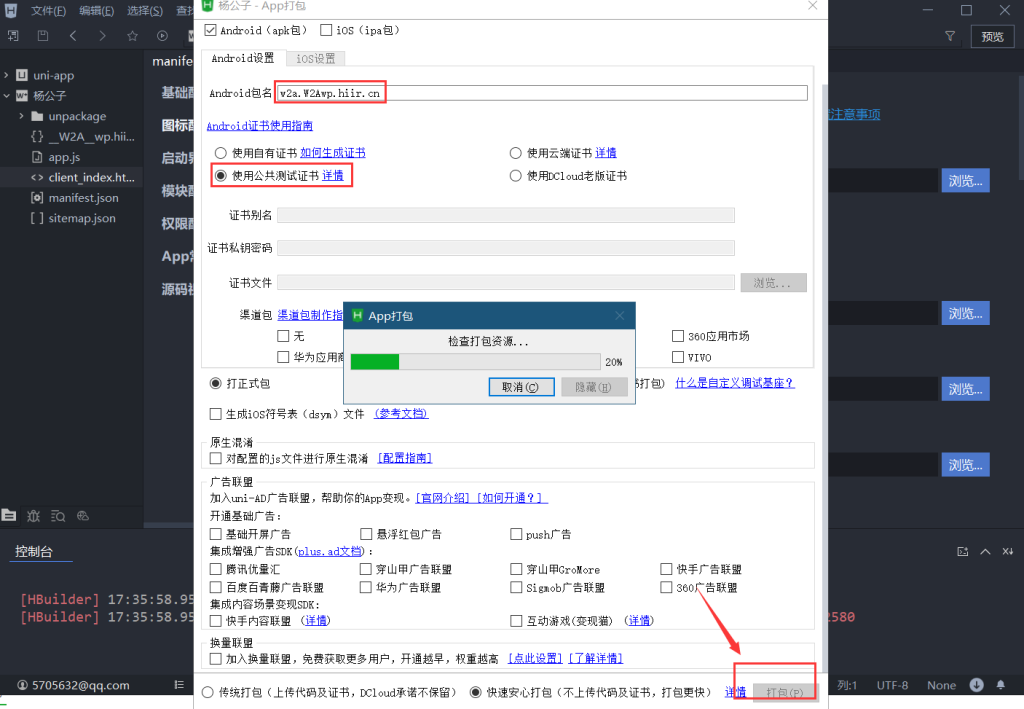Image resolution: width=1024 pixels, height=709 pixels.
Task: Click the HBuilderX logo icon in the menu bar
Action: tap(11, 10)
